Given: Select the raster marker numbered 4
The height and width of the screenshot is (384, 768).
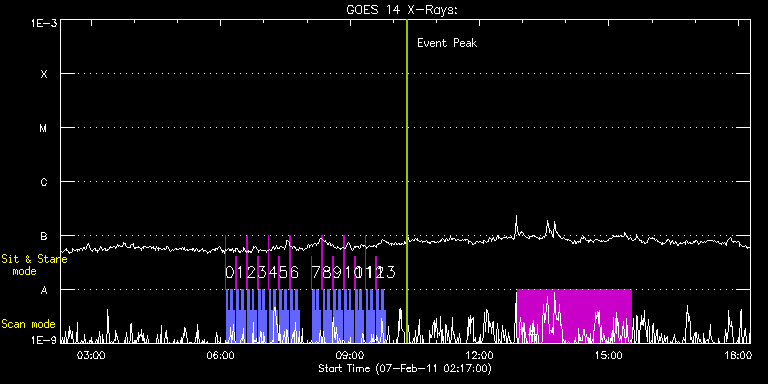Looking at the screenshot, I should pyautogui.click(x=273, y=272).
